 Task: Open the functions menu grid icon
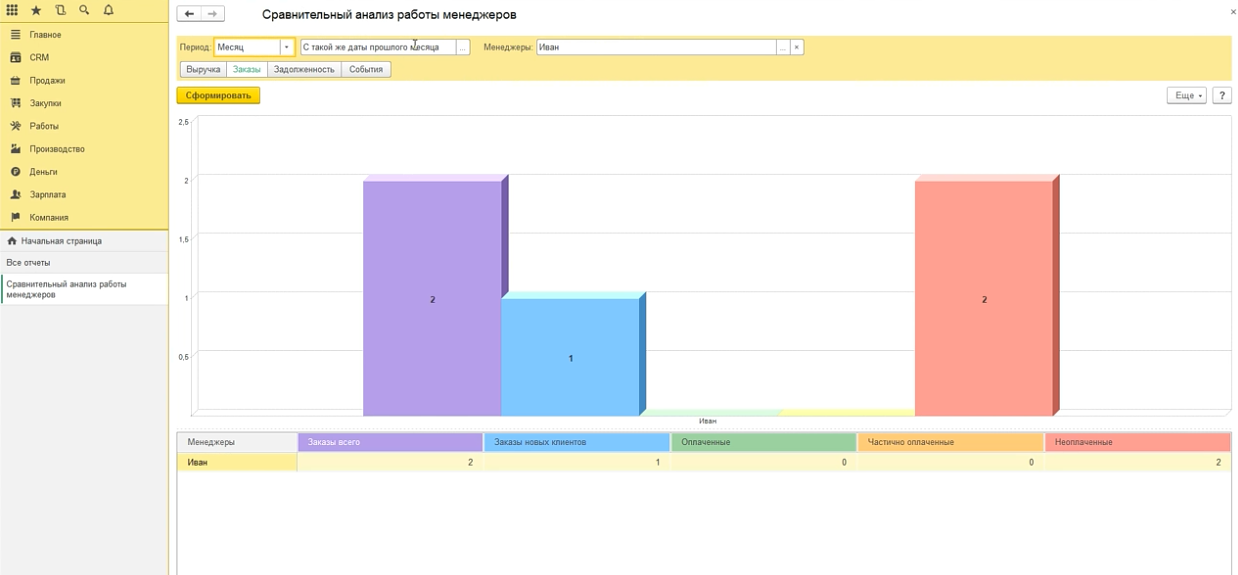click(12, 10)
